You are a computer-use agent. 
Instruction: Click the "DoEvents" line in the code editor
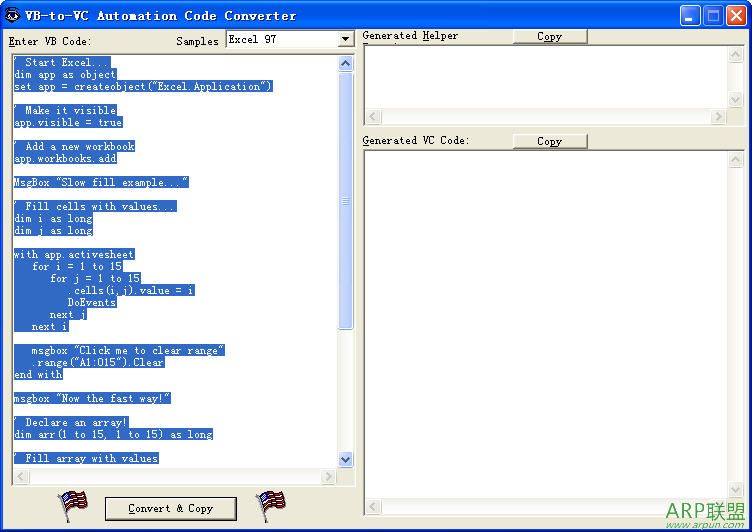(91, 302)
